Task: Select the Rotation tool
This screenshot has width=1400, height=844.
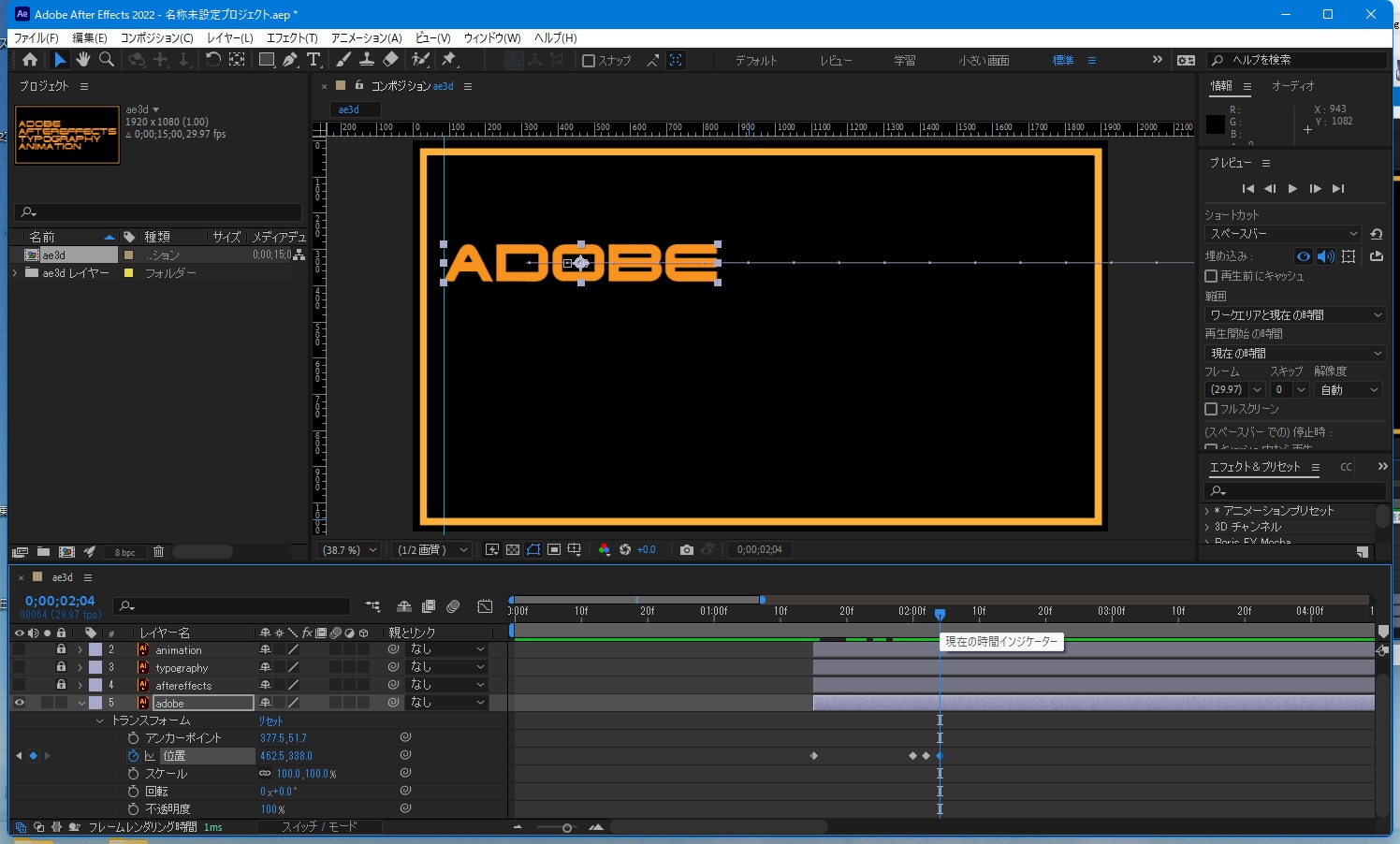Action: coord(213,60)
